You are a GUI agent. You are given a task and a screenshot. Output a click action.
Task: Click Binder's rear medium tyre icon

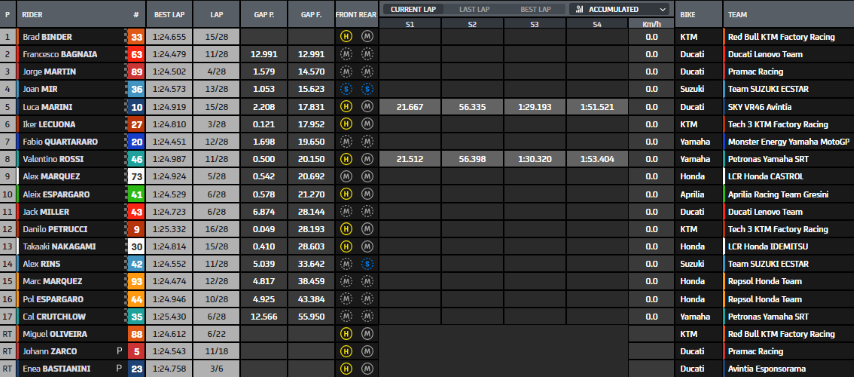pos(367,37)
